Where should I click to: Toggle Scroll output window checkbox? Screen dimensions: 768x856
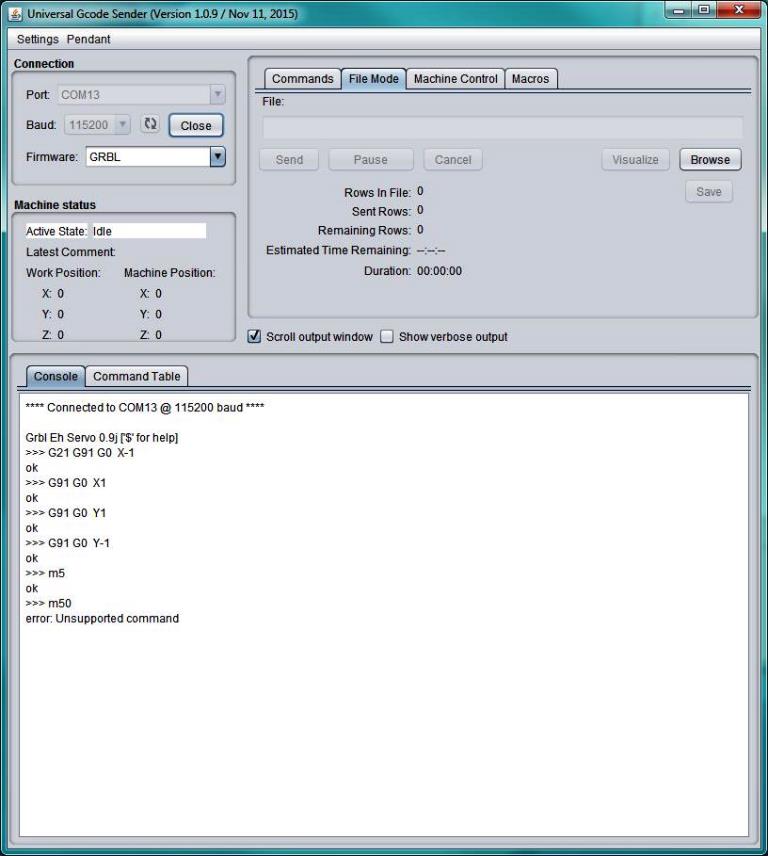254,336
